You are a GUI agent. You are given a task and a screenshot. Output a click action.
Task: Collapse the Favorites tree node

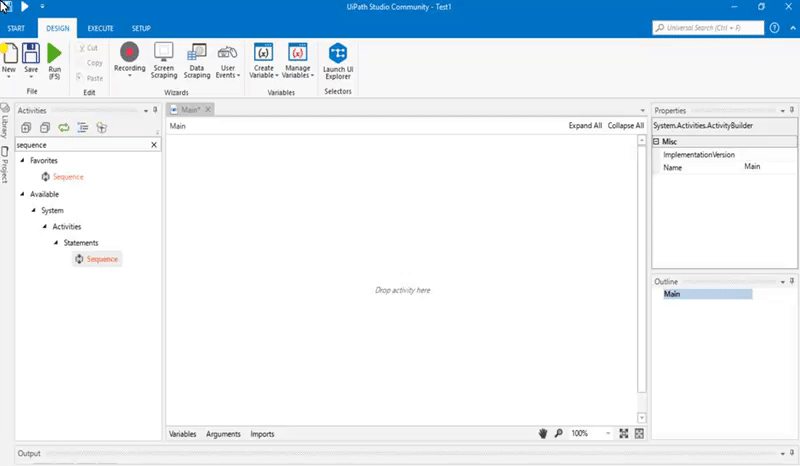point(22,160)
